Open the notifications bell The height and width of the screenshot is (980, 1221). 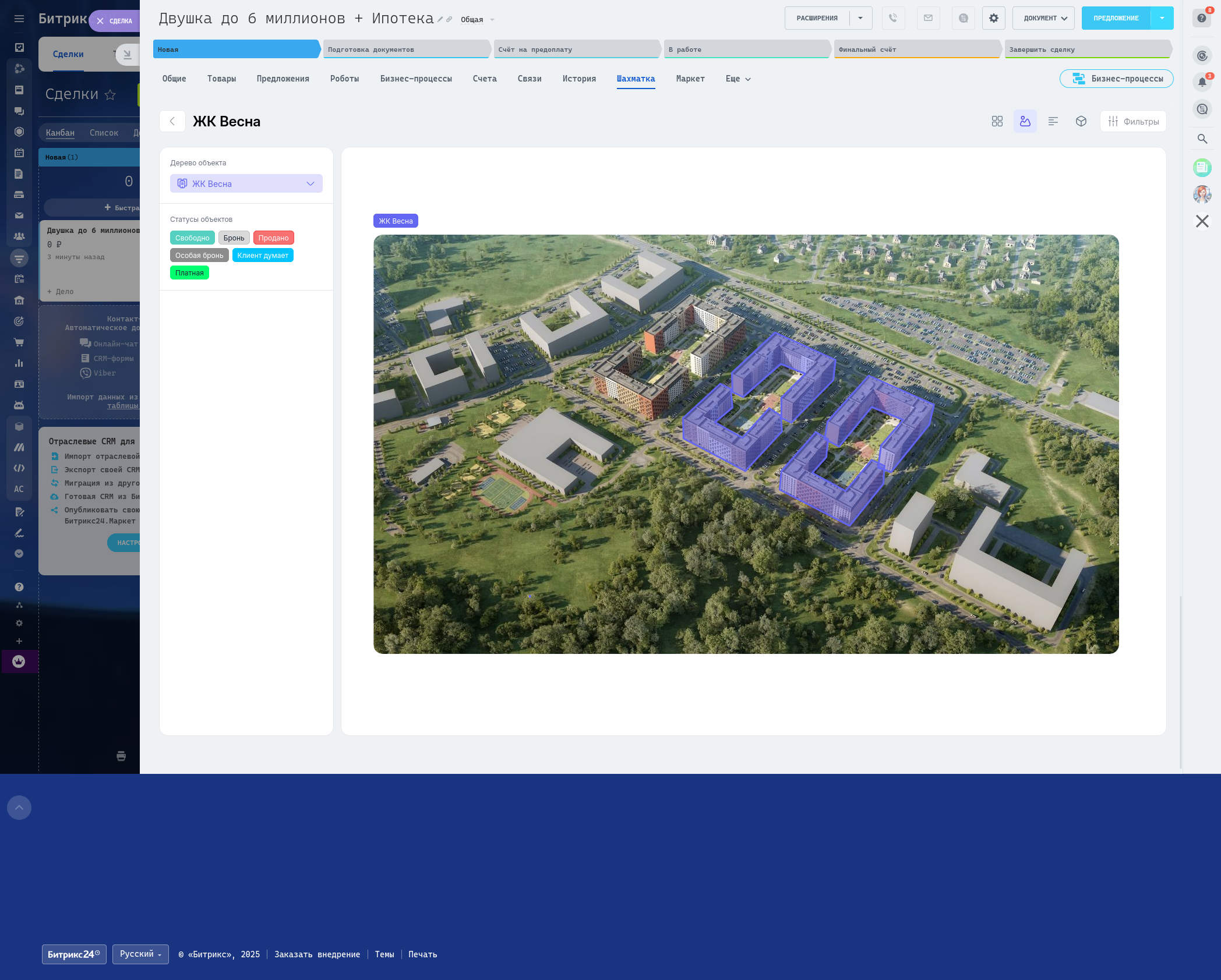(1202, 82)
